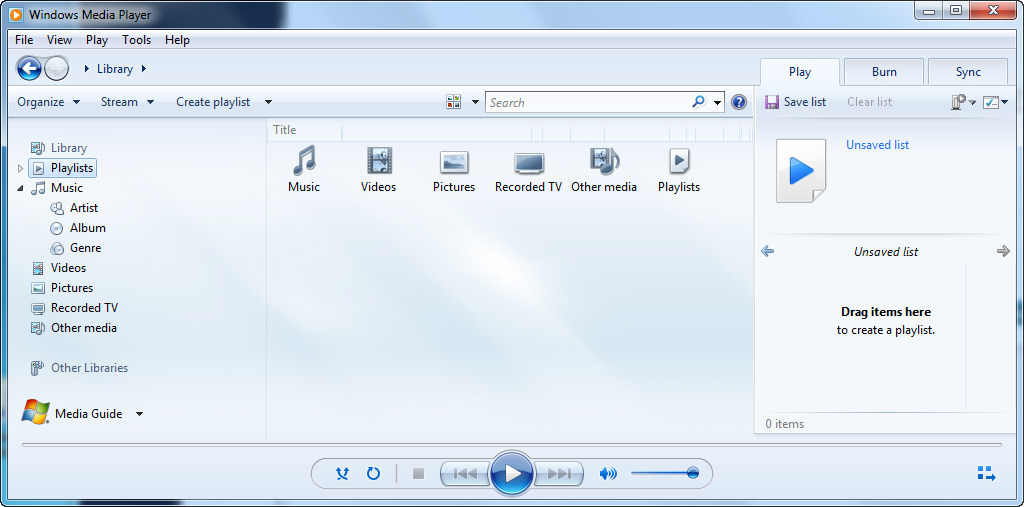Open the File menu
Image resolution: width=1024 pixels, height=507 pixels.
coord(24,40)
